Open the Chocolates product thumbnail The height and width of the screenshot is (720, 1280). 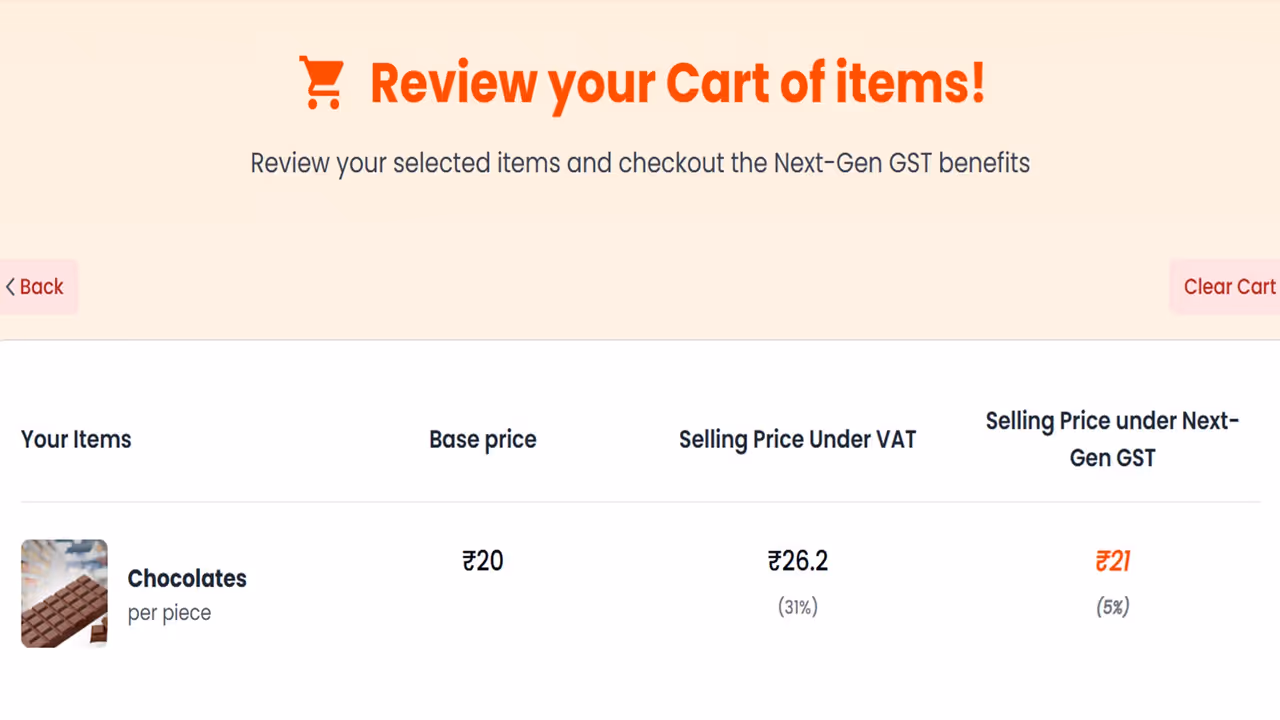64,593
